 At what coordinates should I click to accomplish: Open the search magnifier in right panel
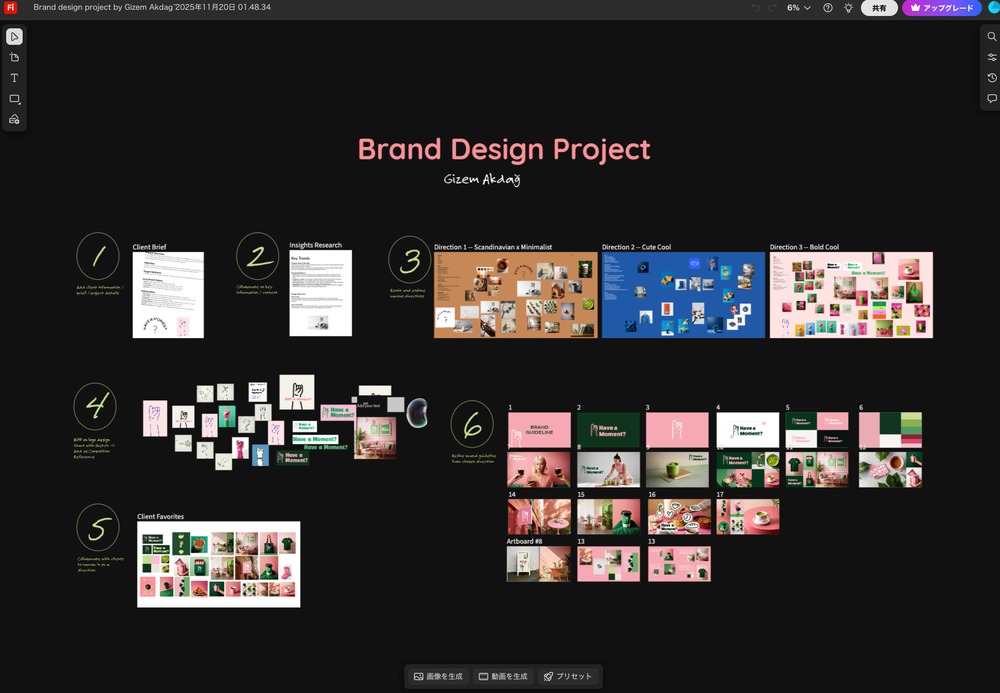click(991, 37)
